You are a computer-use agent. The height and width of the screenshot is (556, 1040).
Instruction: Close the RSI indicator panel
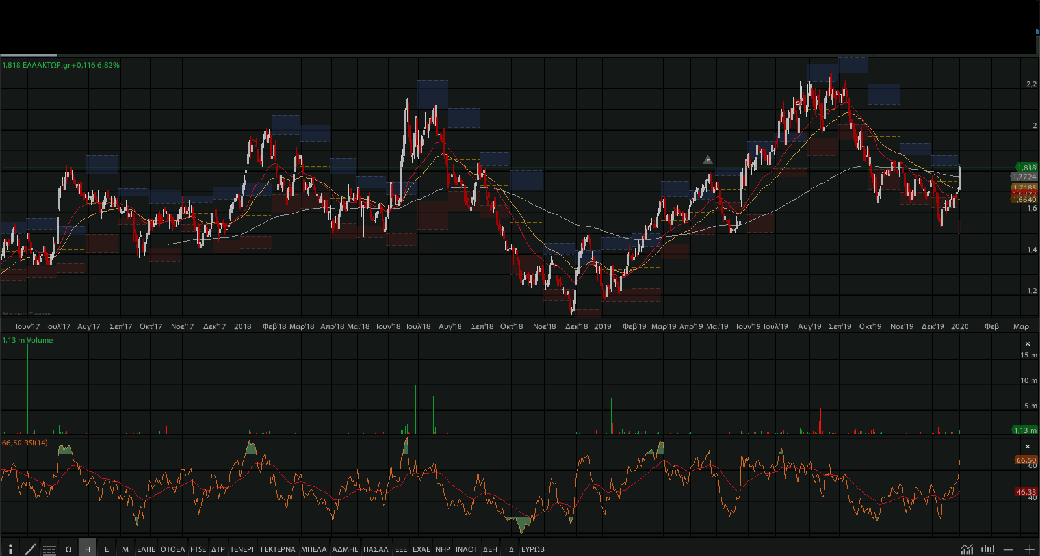click(x=1028, y=445)
